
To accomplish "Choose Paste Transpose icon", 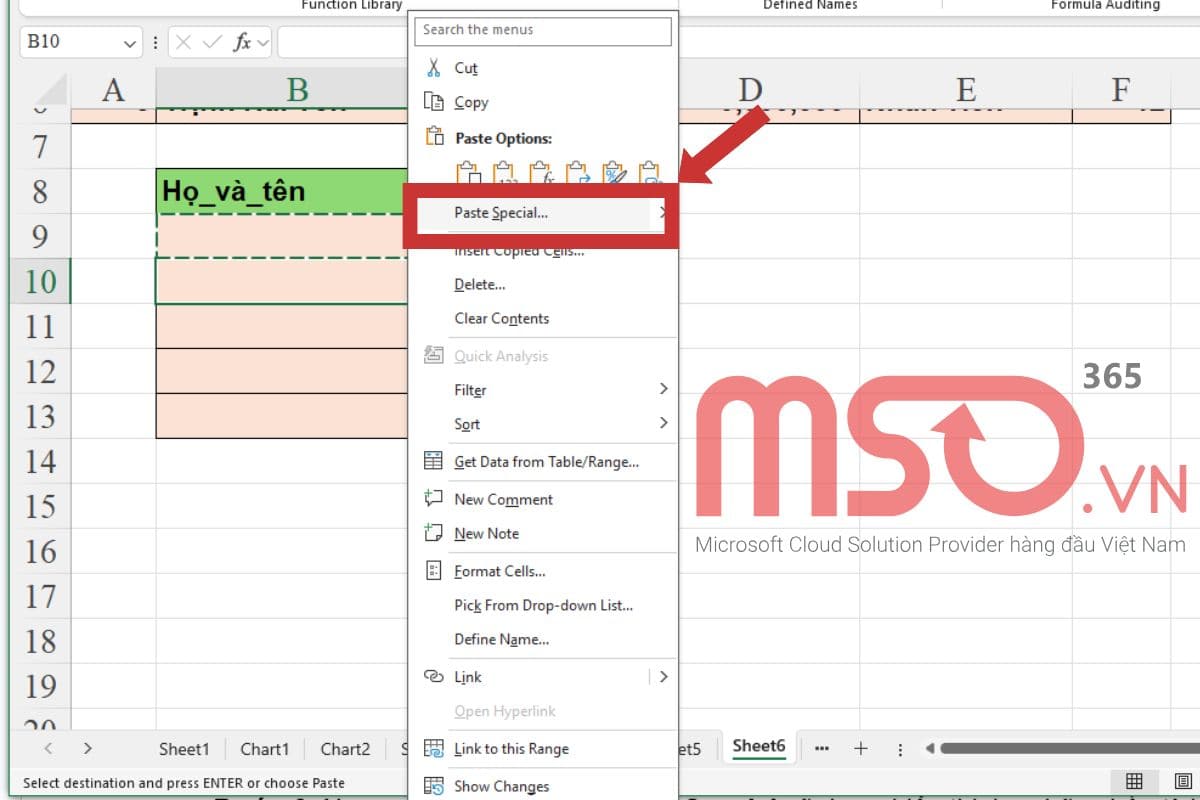I will click(577, 173).
